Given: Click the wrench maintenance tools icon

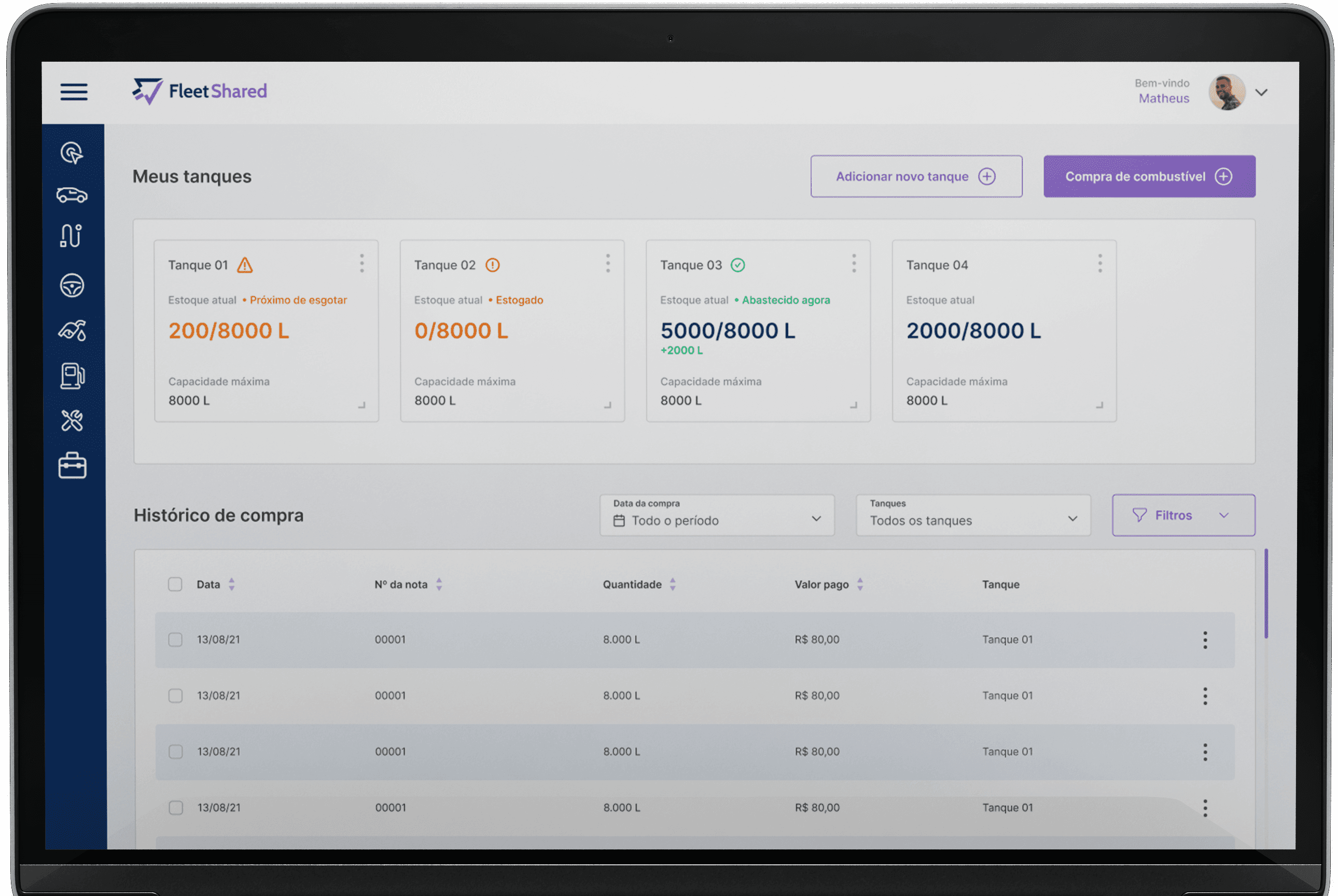Looking at the screenshot, I should (72, 421).
